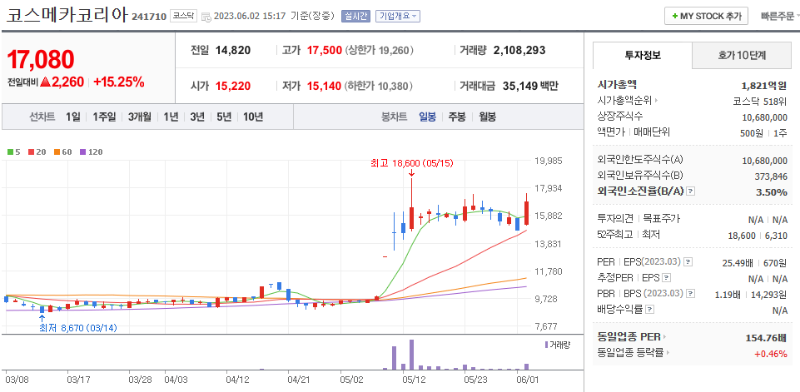Switch candle chart to 주봉
This screenshot has width=800, height=392.
click(457, 117)
